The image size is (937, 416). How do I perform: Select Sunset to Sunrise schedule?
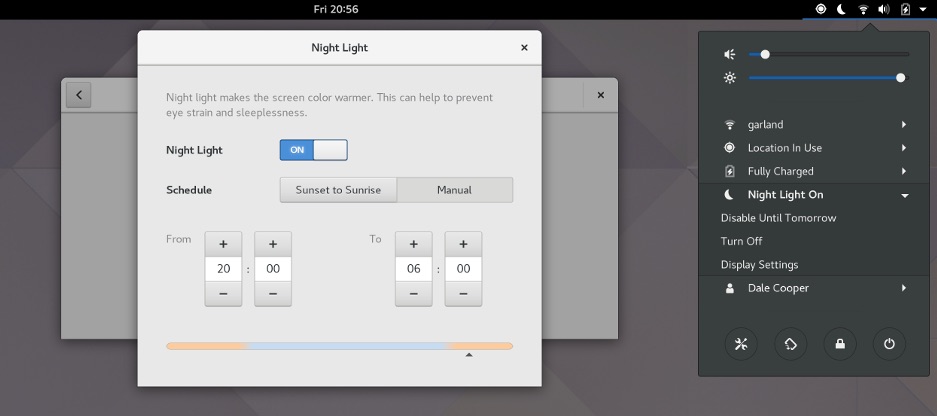click(338, 190)
